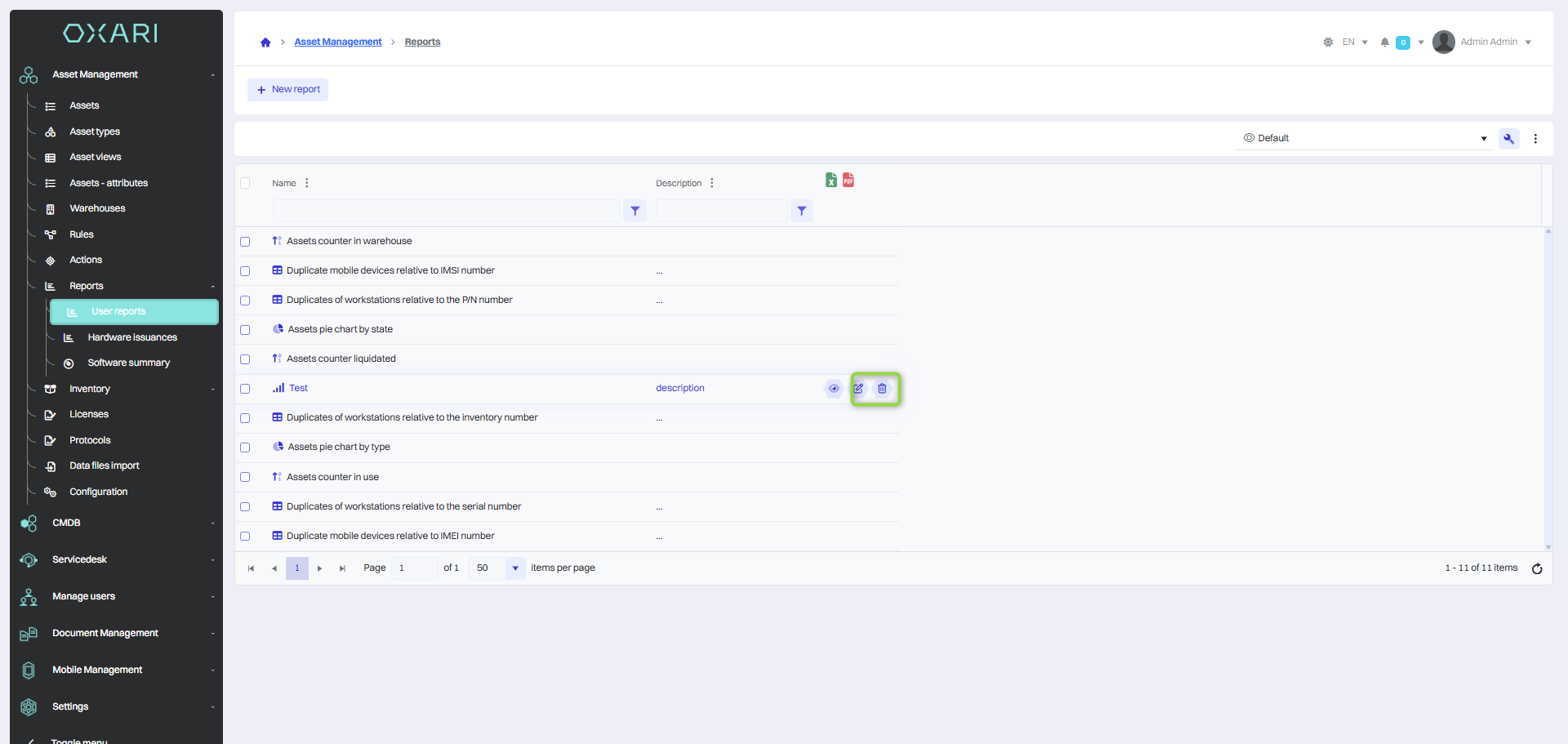Image resolution: width=1568 pixels, height=744 pixels.
Task: Check the Assets counter in warehouse row
Action: 245,242
